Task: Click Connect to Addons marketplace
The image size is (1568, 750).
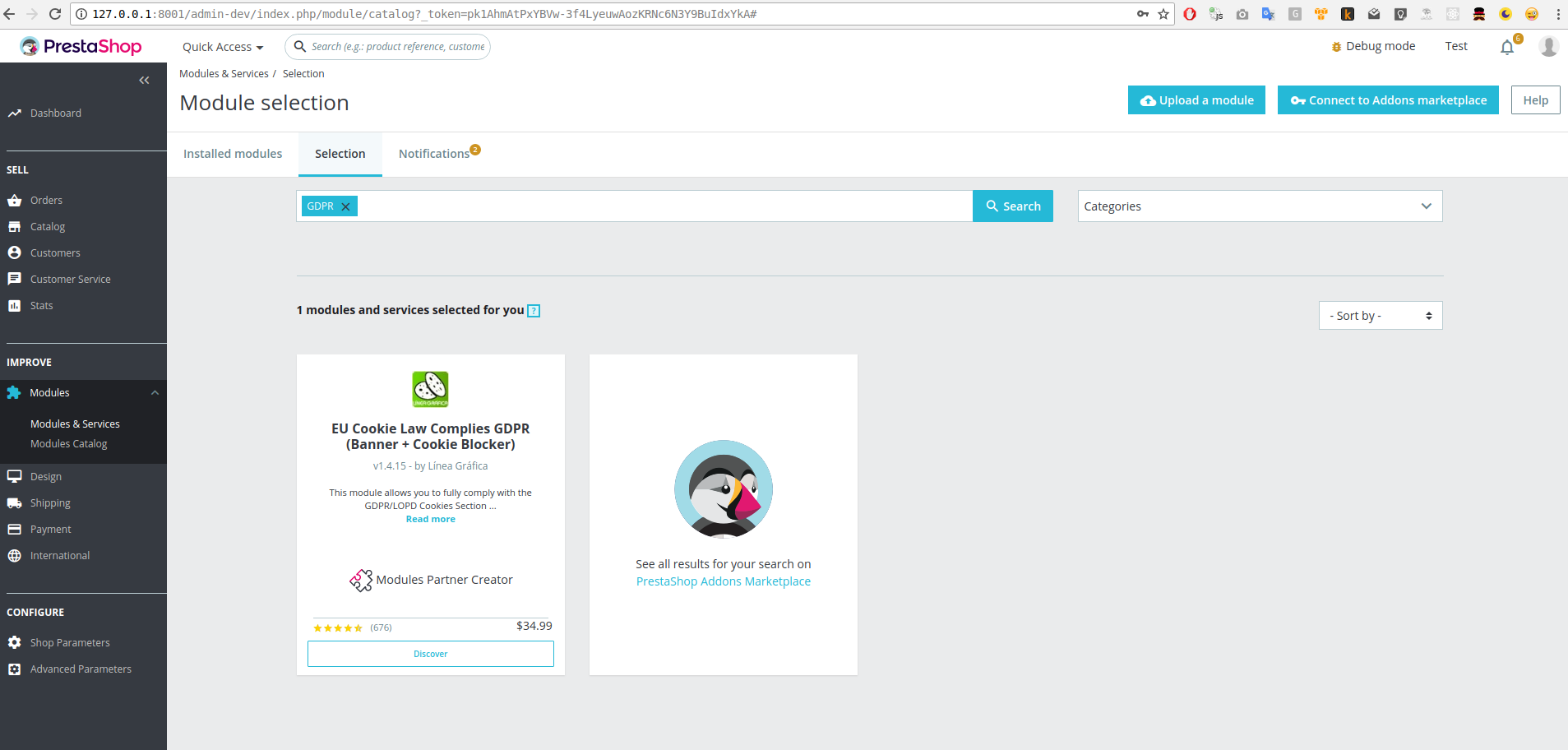Action: coord(1388,100)
